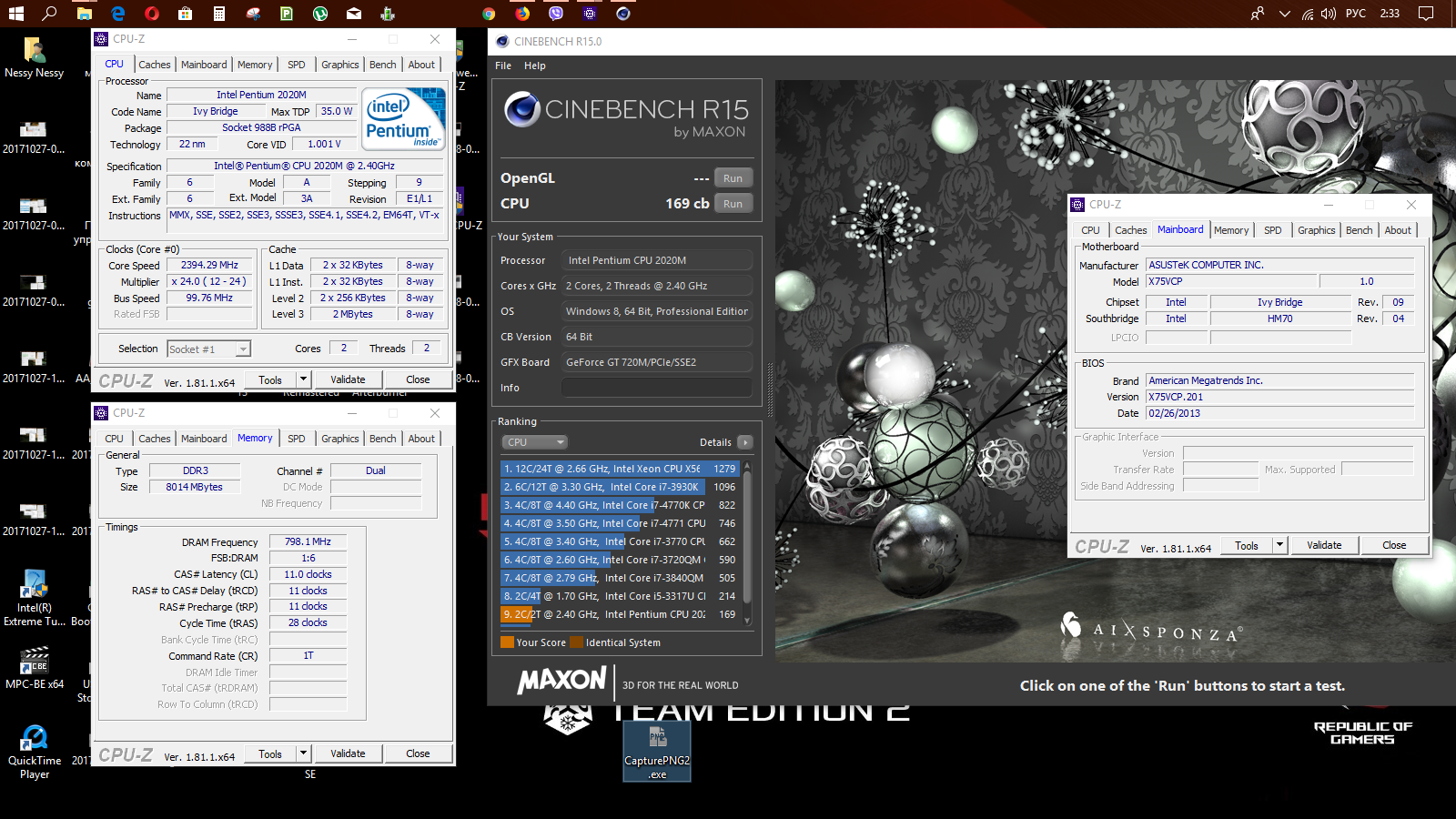1456x819 pixels.
Task: Open SPD tab in Memory CPU-Z window
Action: pos(297,439)
